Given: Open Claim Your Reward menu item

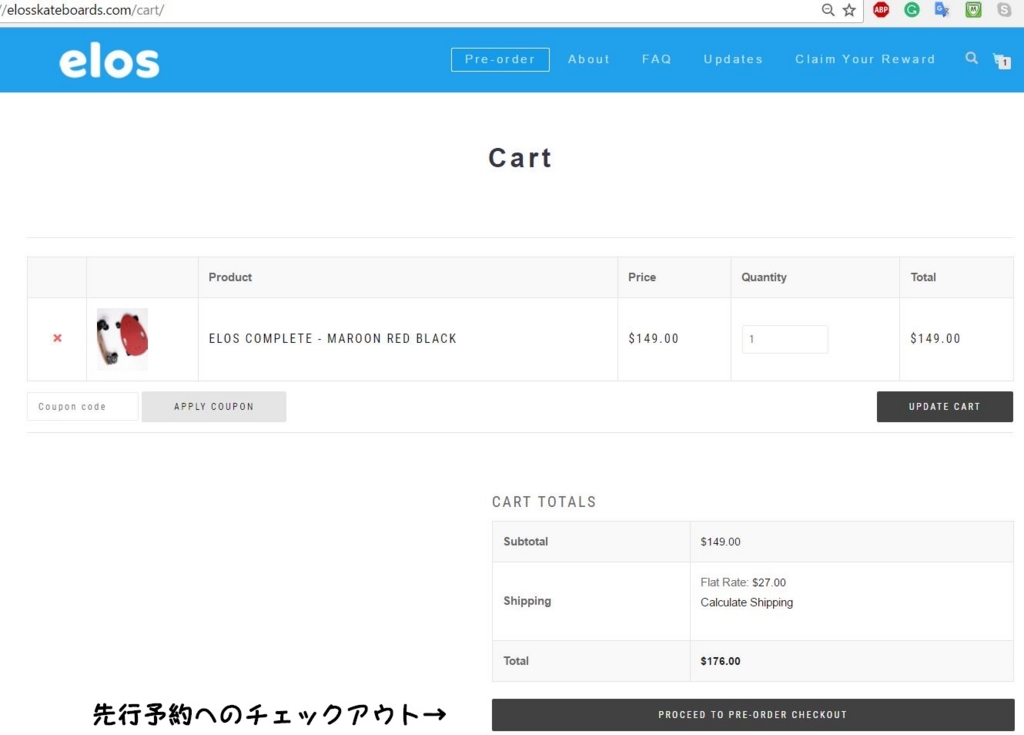Looking at the screenshot, I should (x=865, y=59).
